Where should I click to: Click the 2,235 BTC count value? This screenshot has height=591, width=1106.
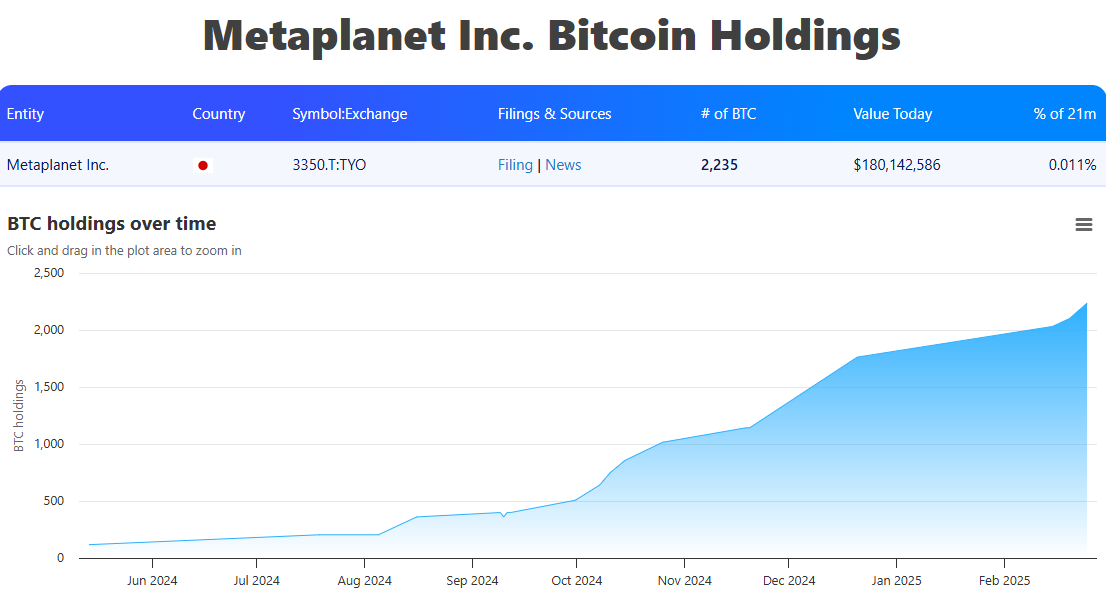pyautogui.click(x=719, y=165)
